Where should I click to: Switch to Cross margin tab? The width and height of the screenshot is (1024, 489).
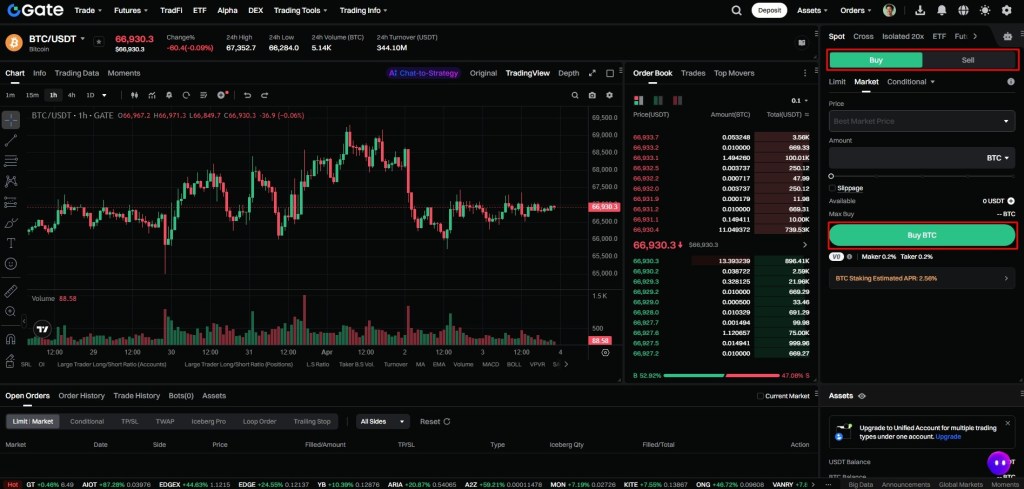point(863,37)
